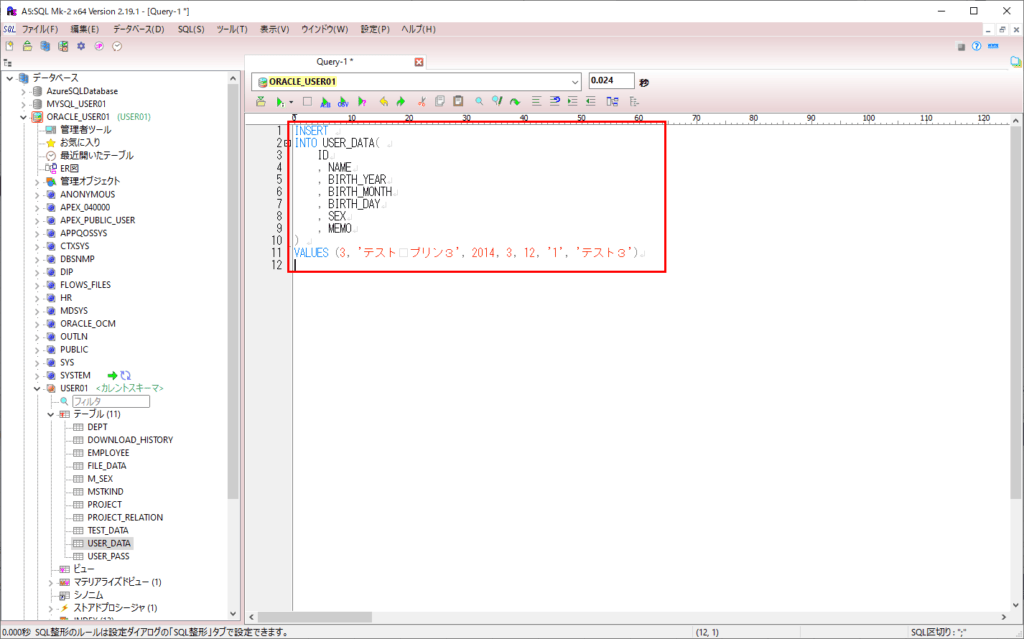Run the SQL statement with the green play icon

(281, 101)
